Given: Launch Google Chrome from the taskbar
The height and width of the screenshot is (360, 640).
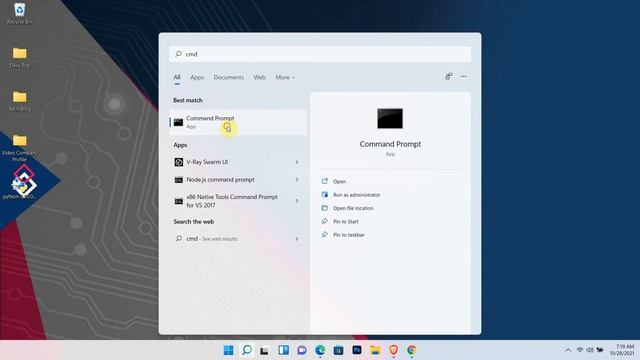Looking at the screenshot, I should (411, 350).
